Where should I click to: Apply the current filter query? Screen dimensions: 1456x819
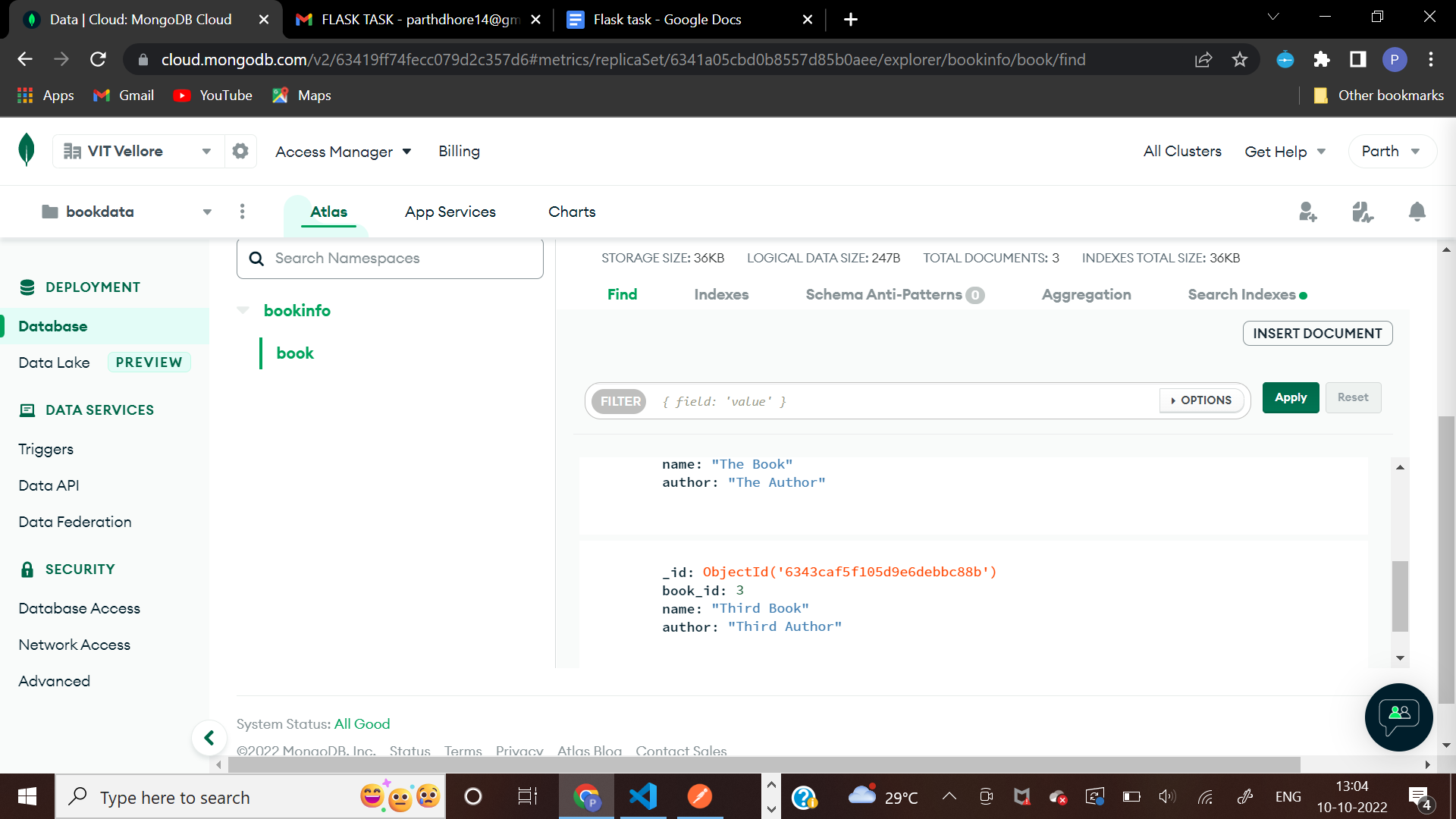click(x=1290, y=397)
